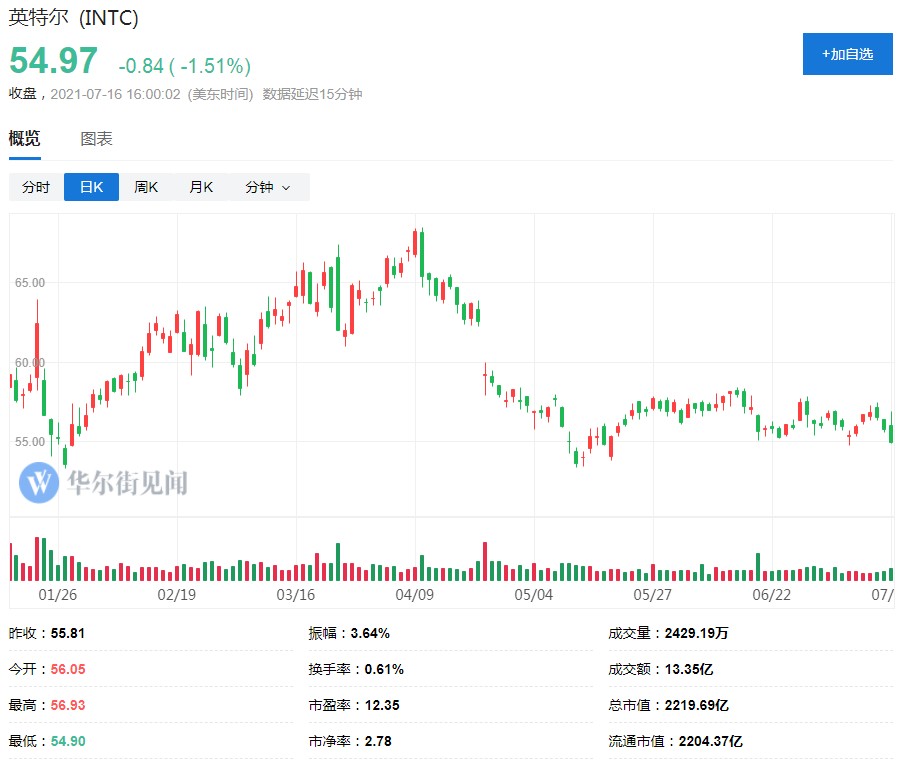Click the 市盈率 value 12.35
Viewport: 901px width, 762px height.
(382, 705)
